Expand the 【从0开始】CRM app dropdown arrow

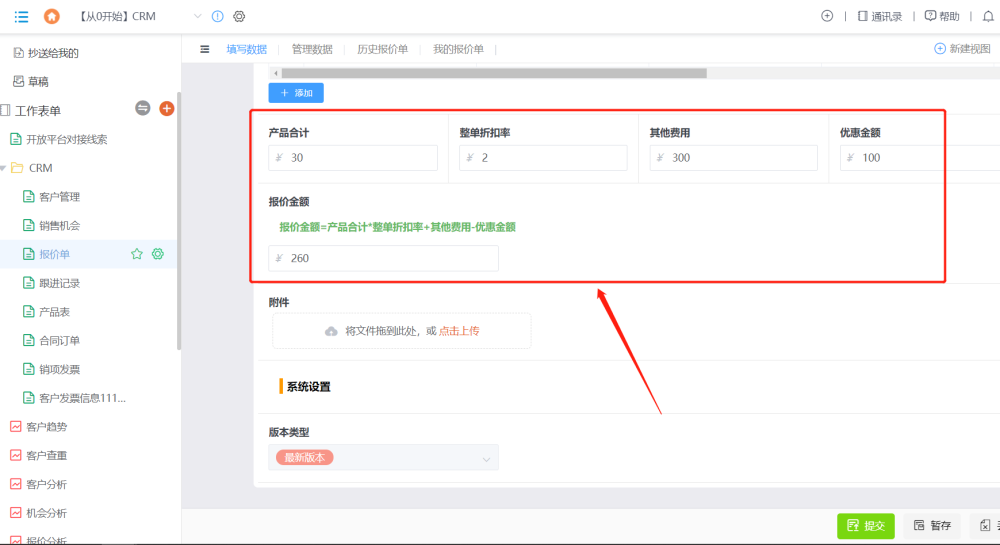pos(197,17)
